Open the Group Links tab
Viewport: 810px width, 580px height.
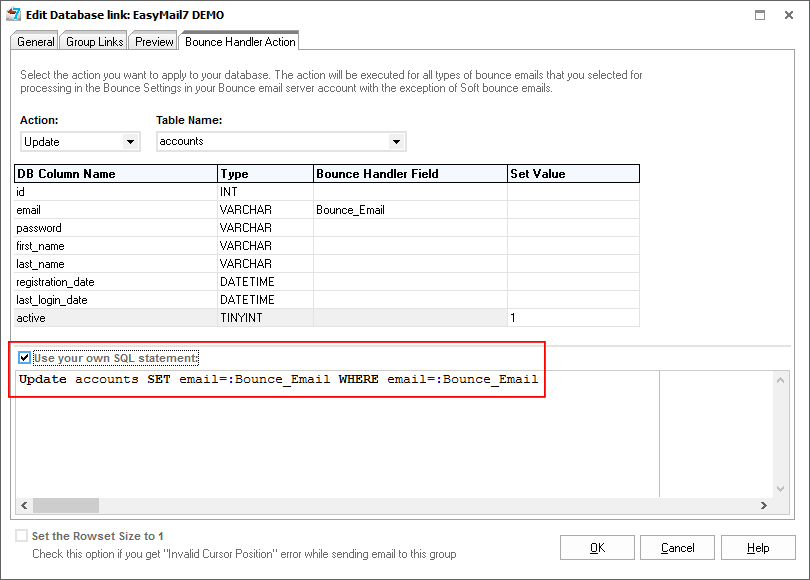point(95,42)
